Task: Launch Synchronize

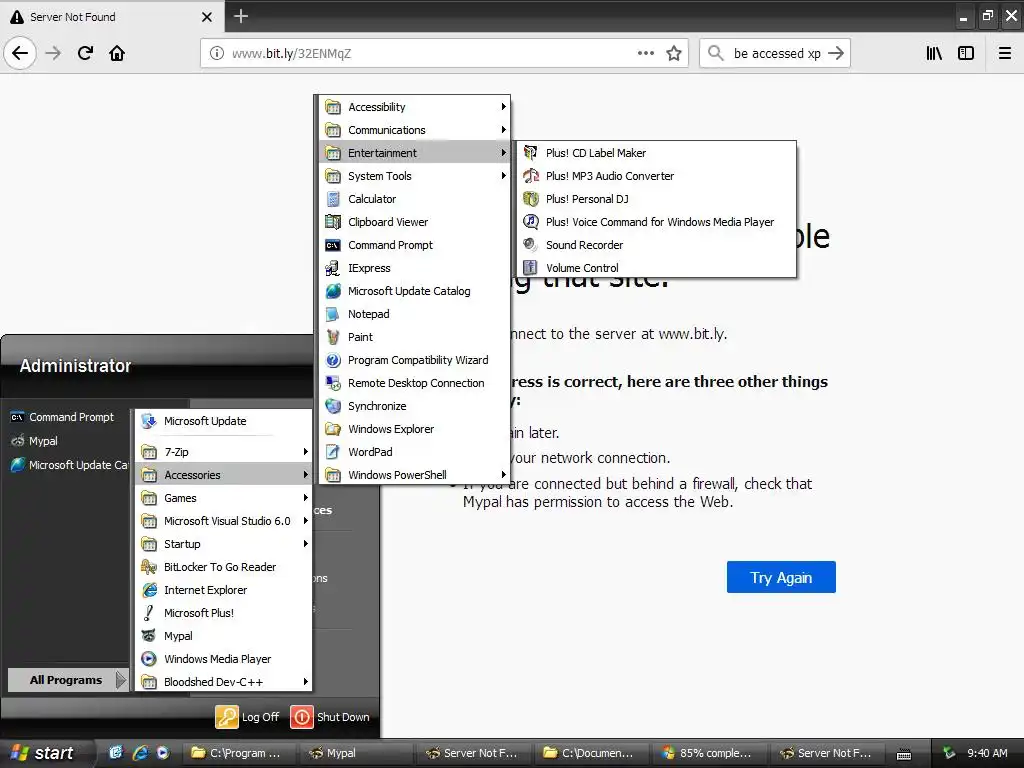Action: click(415, 406)
